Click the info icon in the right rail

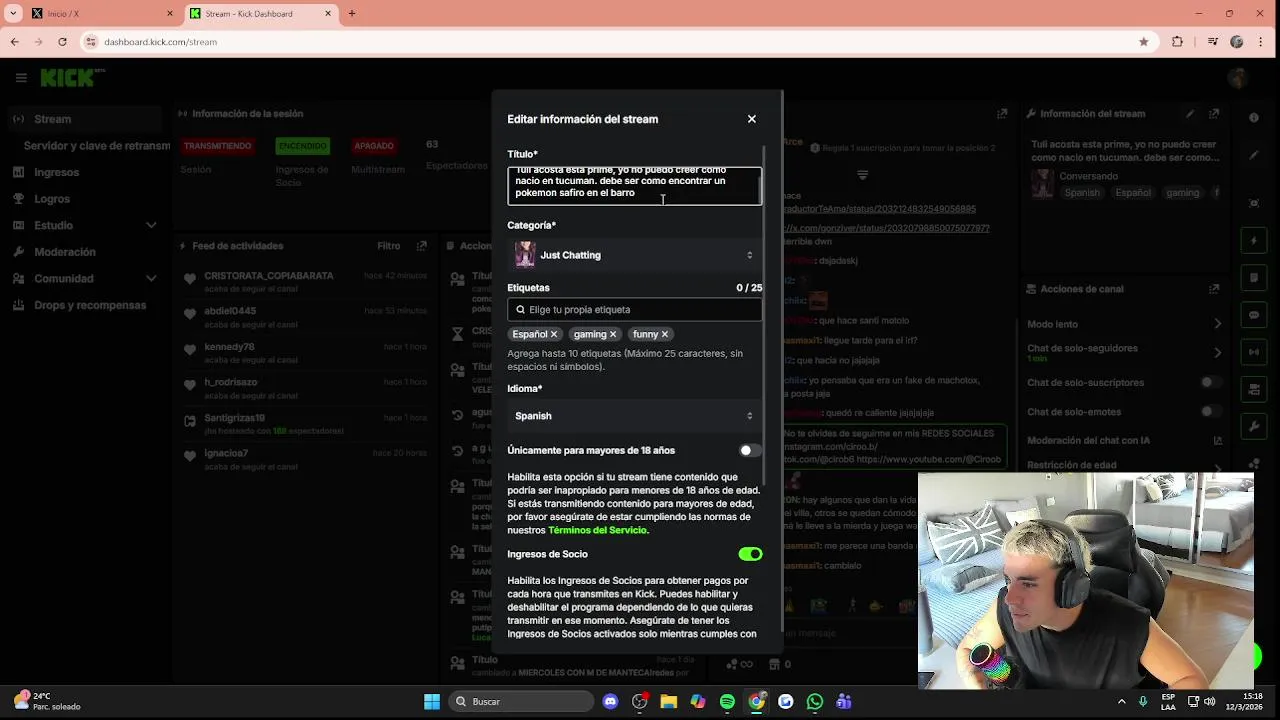1254,118
